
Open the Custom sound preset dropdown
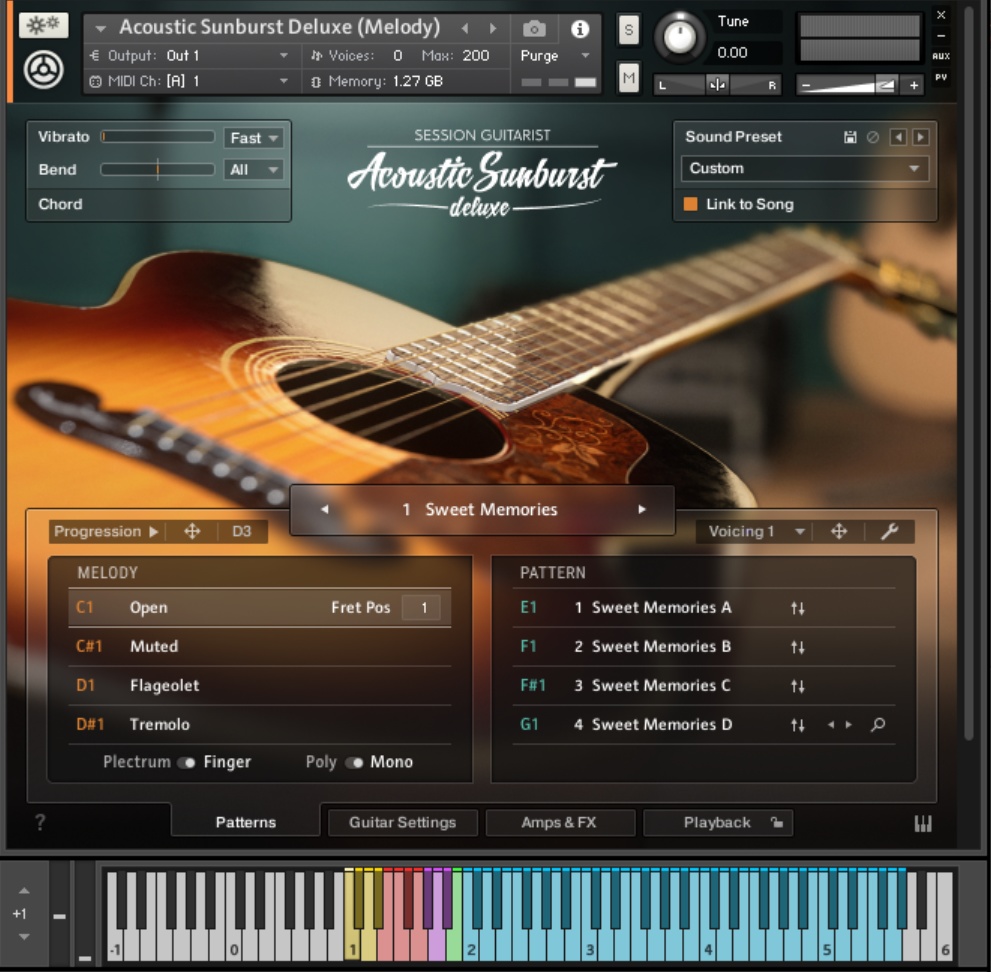pyautogui.click(x=805, y=169)
